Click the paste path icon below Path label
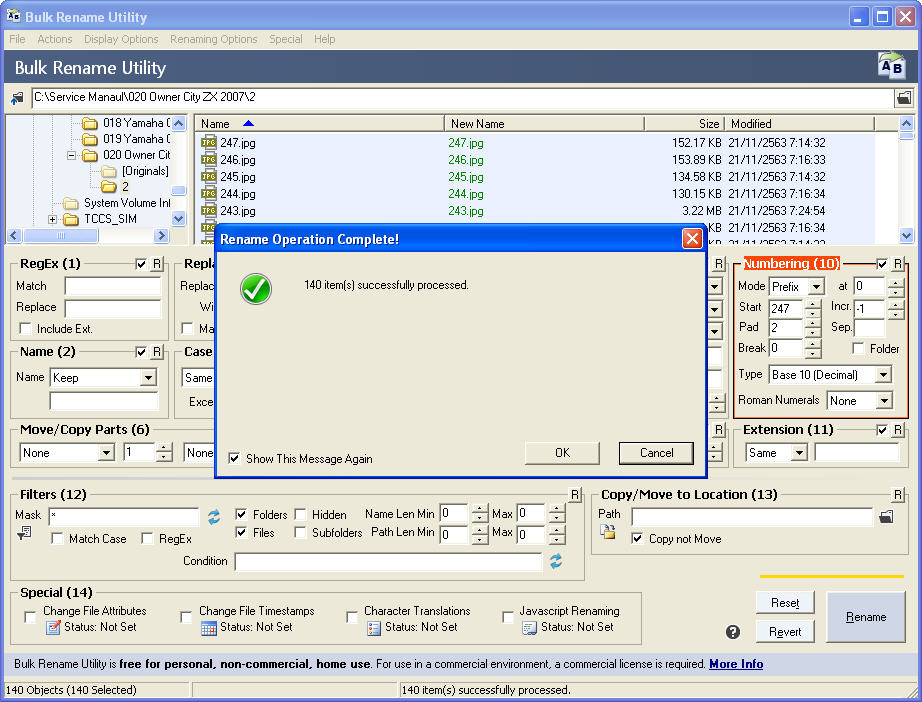 [607, 531]
